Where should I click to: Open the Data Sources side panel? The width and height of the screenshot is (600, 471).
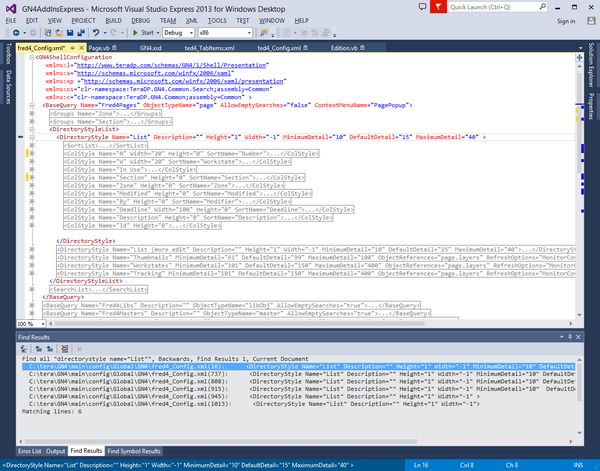tap(8, 87)
